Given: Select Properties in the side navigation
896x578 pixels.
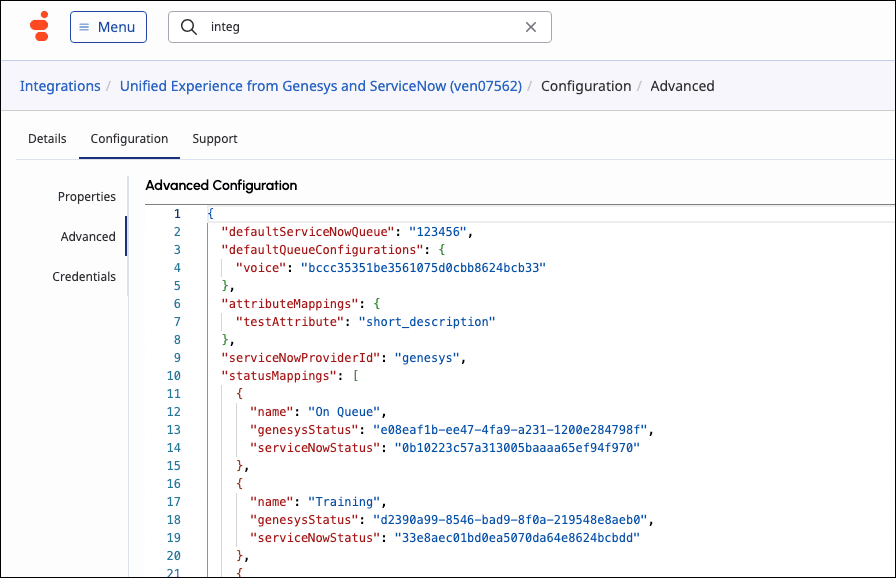Looking at the screenshot, I should point(87,196).
